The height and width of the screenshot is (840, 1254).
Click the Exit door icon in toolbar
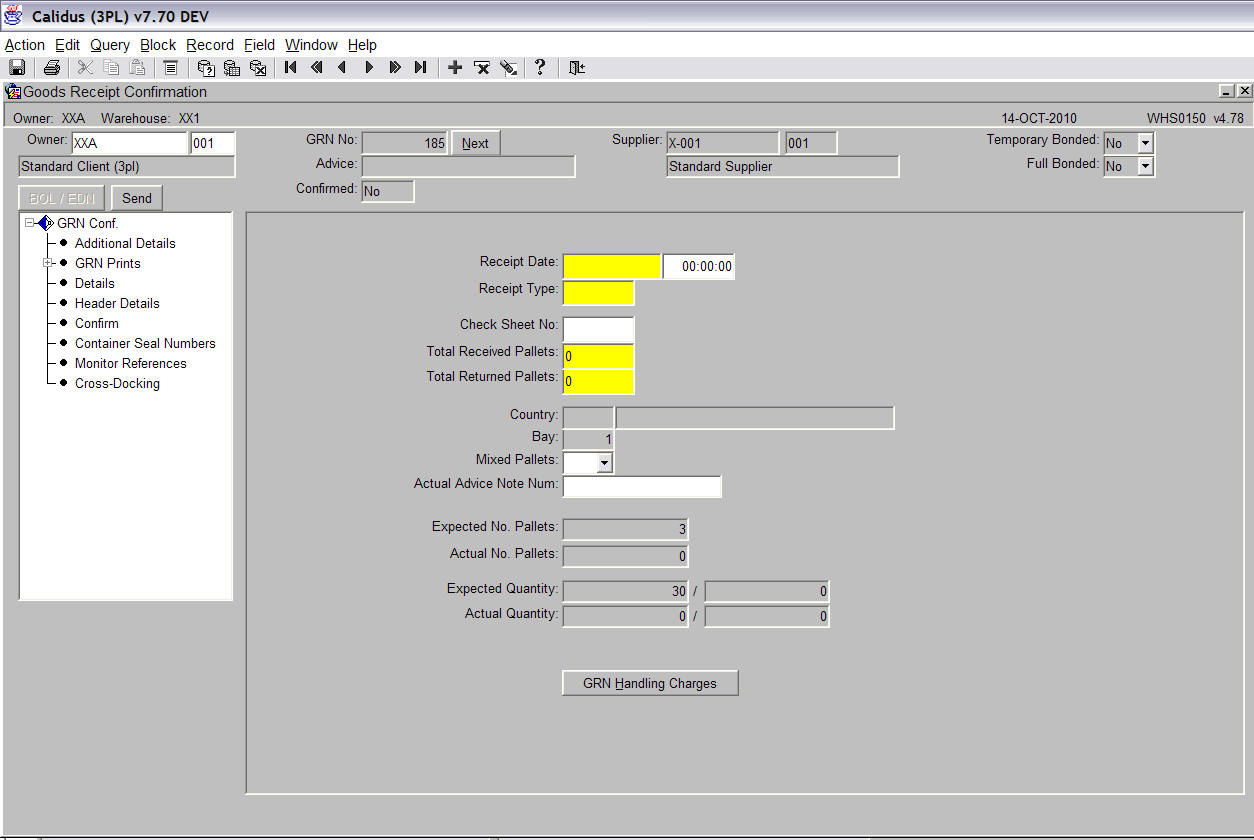577,68
